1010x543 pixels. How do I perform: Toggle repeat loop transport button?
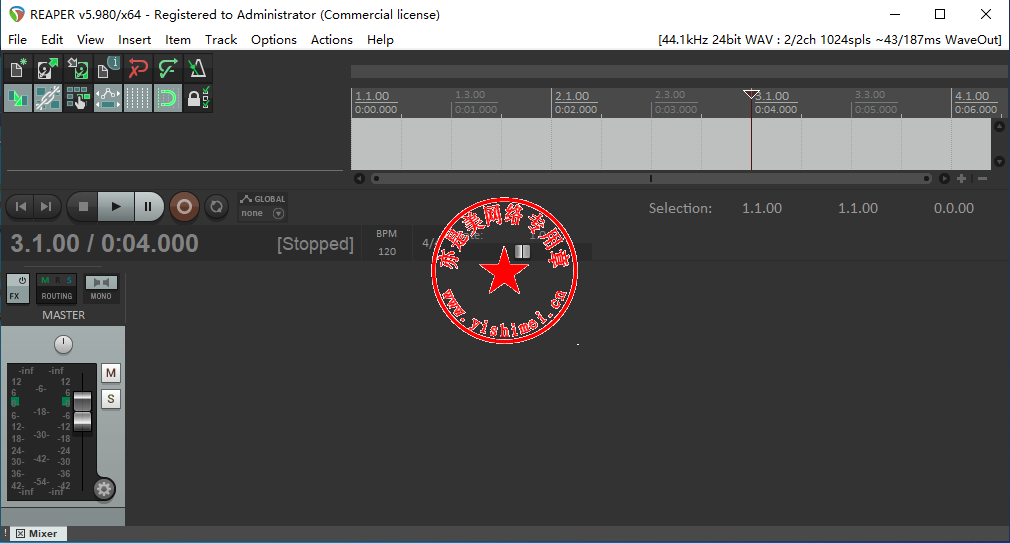(x=216, y=207)
